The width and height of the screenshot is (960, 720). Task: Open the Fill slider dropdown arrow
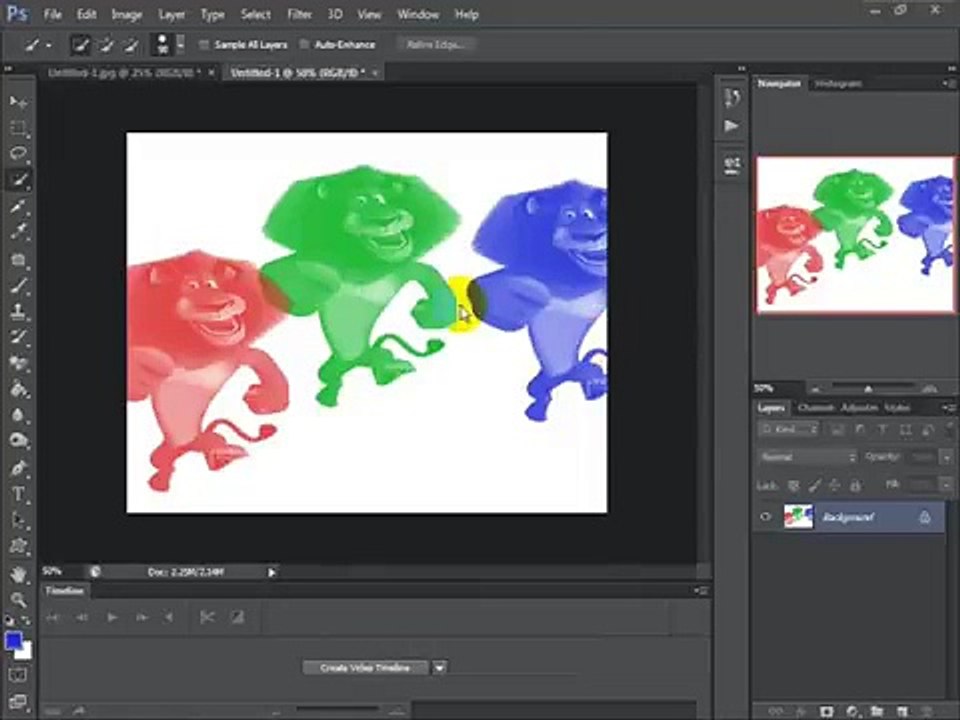point(947,486)
